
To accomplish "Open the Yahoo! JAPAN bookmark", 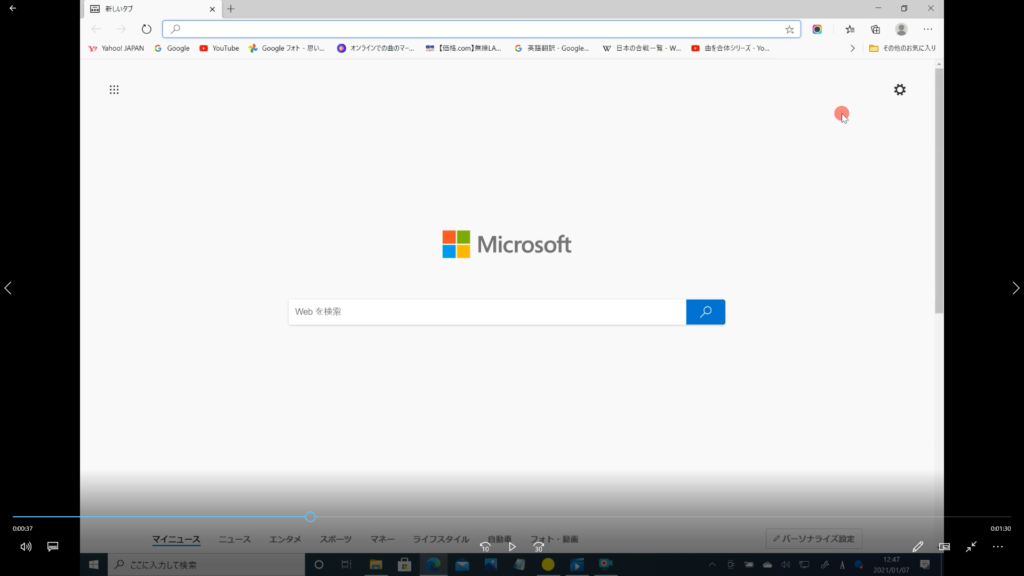I will click(116, 48).
